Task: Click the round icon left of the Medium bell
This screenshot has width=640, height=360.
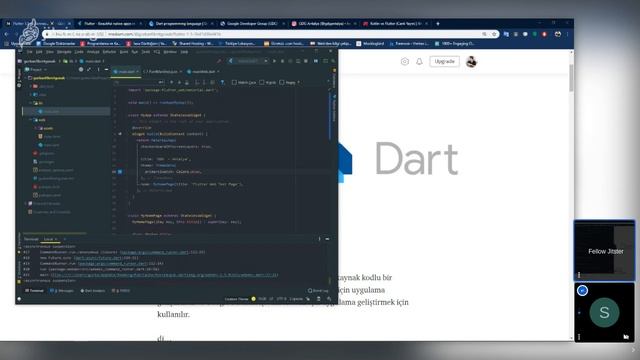Action: 404,62
